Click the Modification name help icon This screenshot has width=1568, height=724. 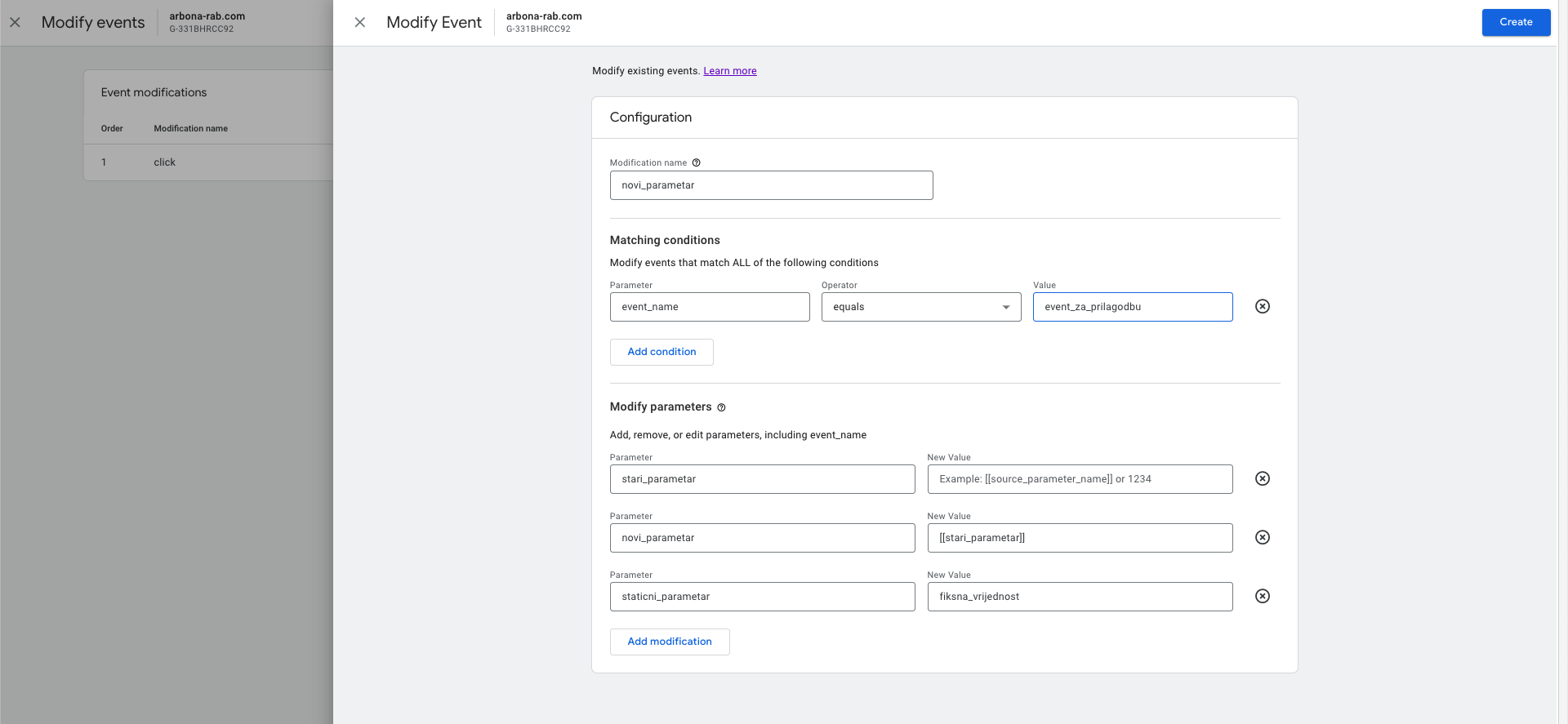[x=697, y=162]
